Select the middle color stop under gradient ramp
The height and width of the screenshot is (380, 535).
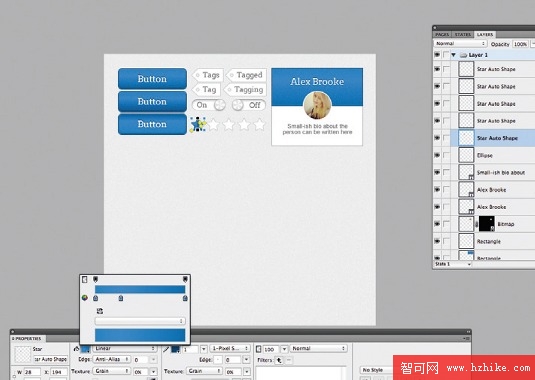pyautogui.click(x=121, y=298)
